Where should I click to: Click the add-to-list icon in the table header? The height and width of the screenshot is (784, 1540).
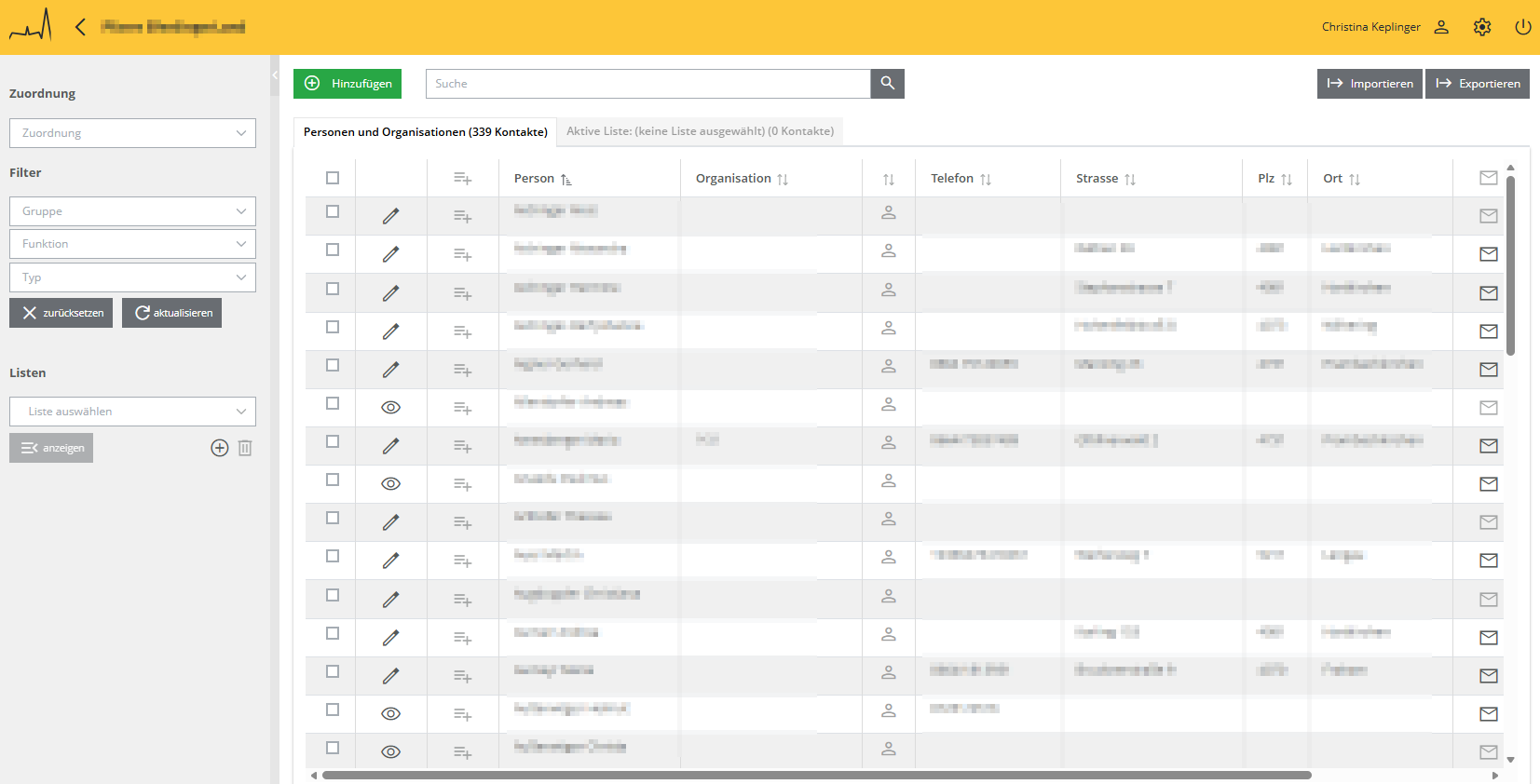coord(463,179)
